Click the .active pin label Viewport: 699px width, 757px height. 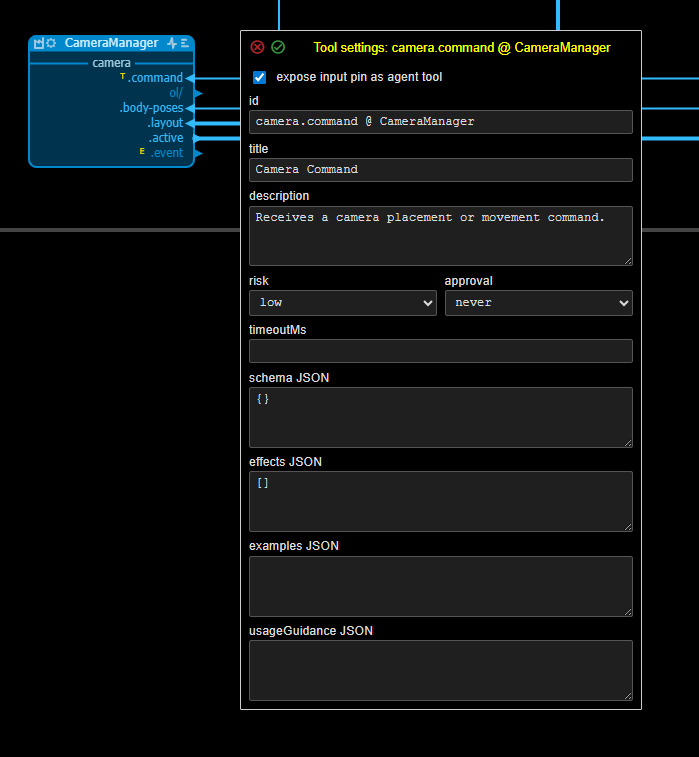click(x=166, y=138)
